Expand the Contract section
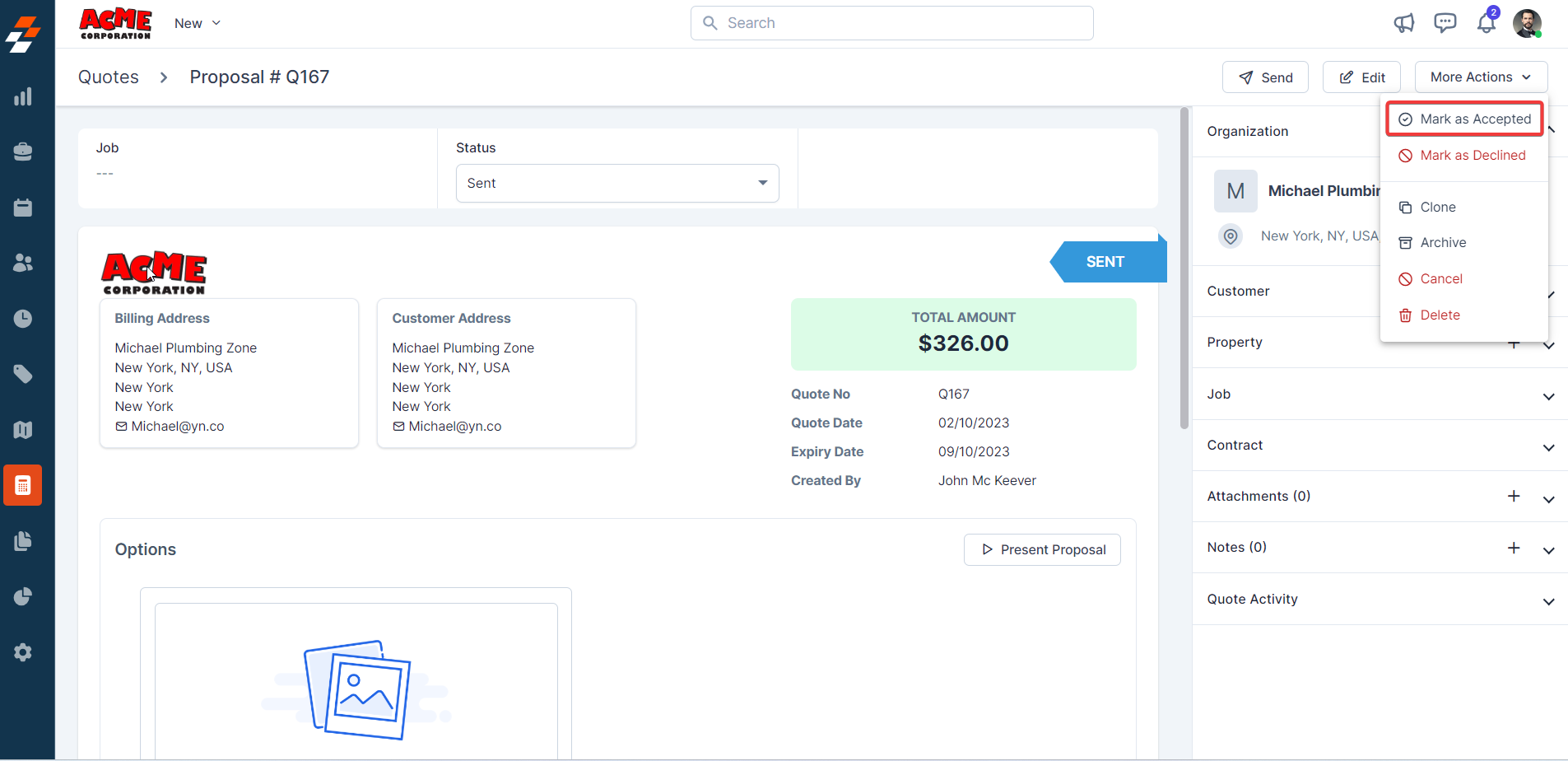Image resolution: width=1568 pixels, height=761 pixels. (1548, 446)
